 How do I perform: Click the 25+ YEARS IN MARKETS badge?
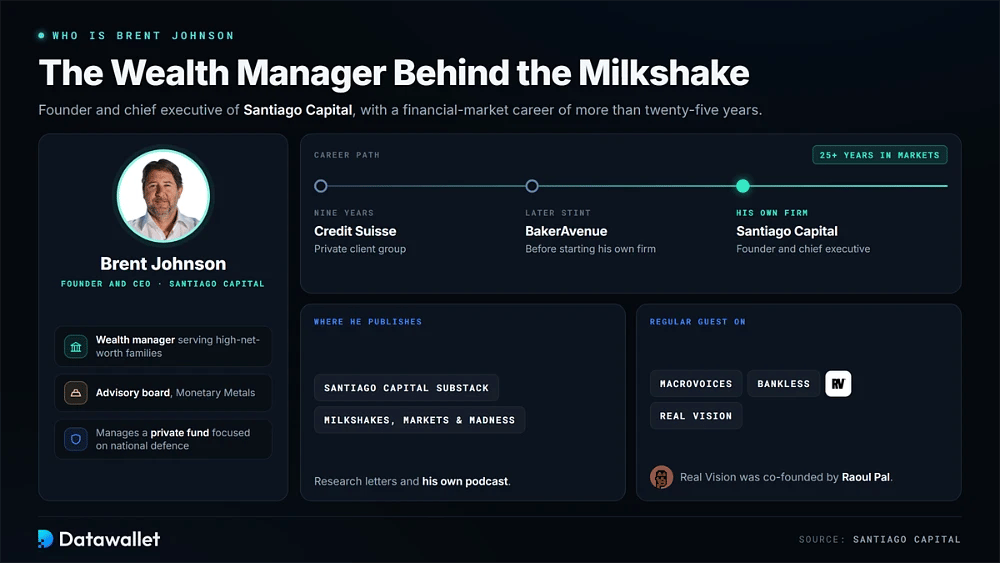879,155
